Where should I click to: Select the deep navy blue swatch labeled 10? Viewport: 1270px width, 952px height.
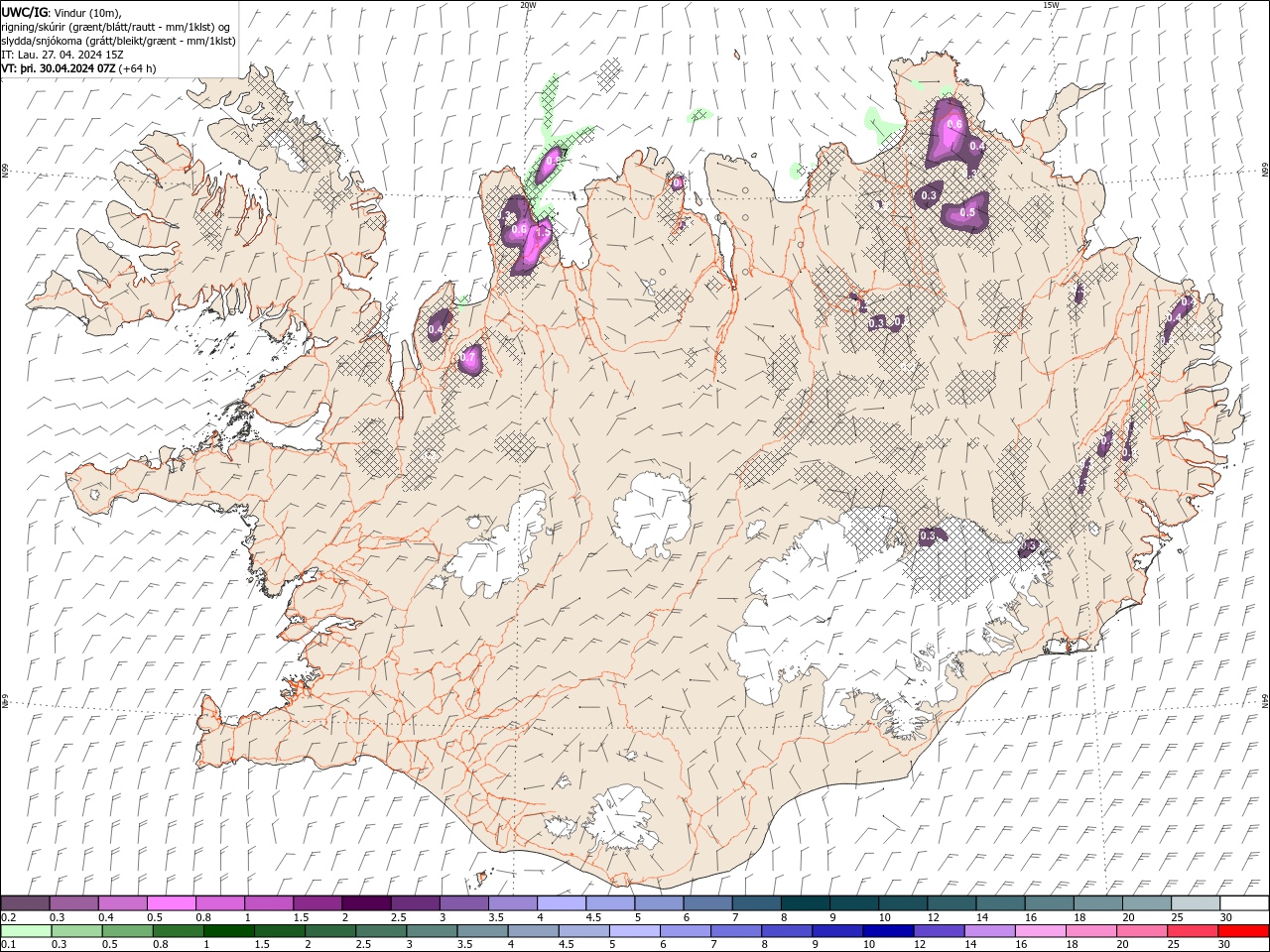click(888, 931)
